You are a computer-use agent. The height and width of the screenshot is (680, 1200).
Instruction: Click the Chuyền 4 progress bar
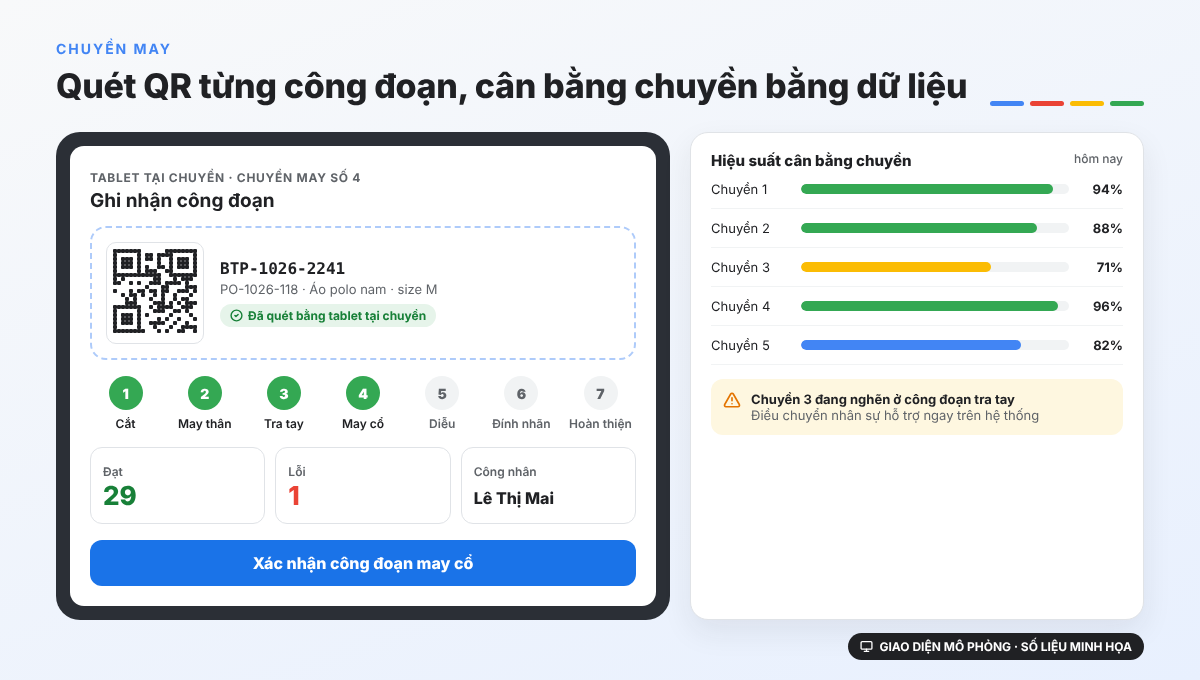[x=935, y=306]
